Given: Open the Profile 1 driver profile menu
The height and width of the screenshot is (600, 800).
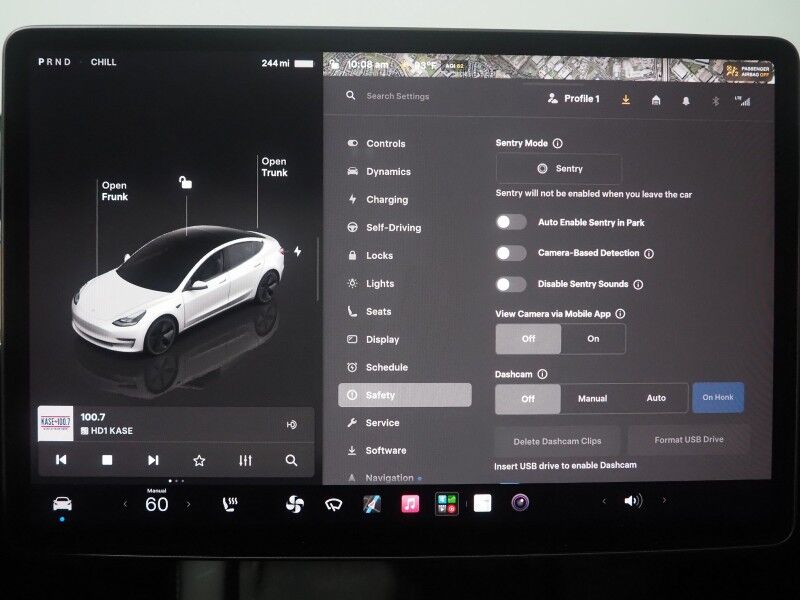Looking at the screenshot, I should 574,98.
